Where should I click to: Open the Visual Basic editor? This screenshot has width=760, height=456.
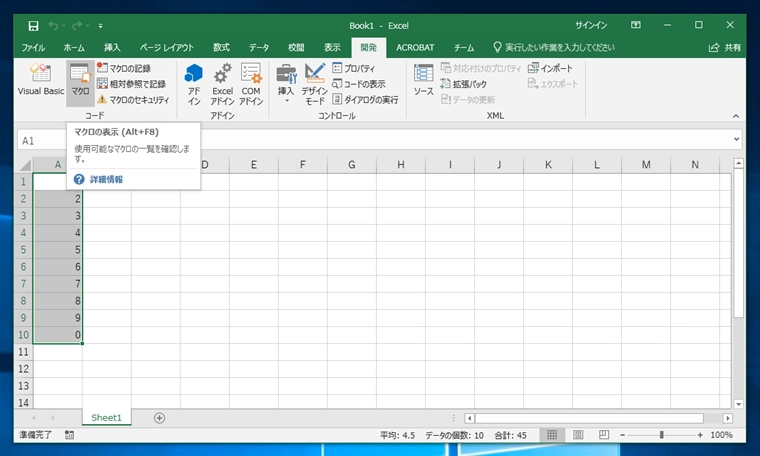[x=41, y=79]
